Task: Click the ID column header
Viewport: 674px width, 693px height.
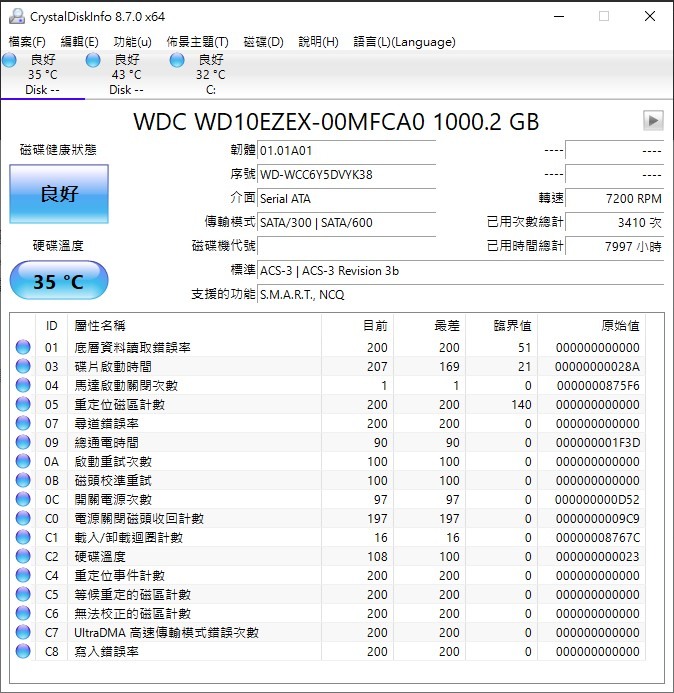Action: click(51, 326)
